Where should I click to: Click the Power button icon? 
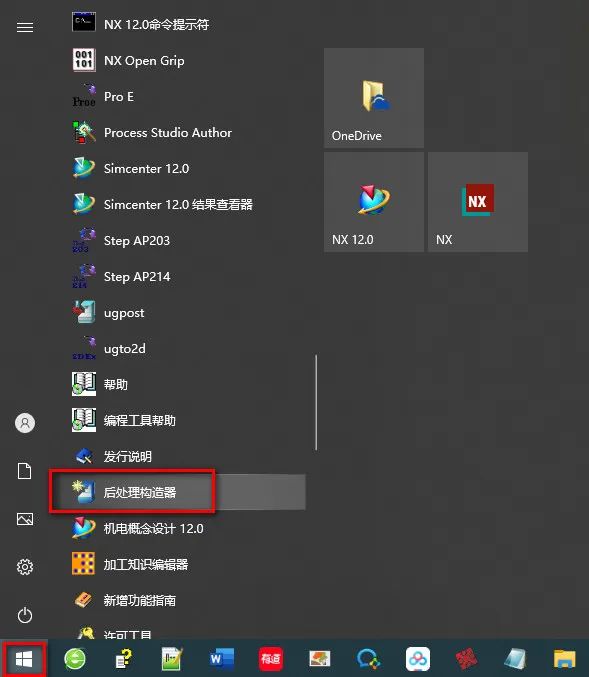tap(25, 615)
